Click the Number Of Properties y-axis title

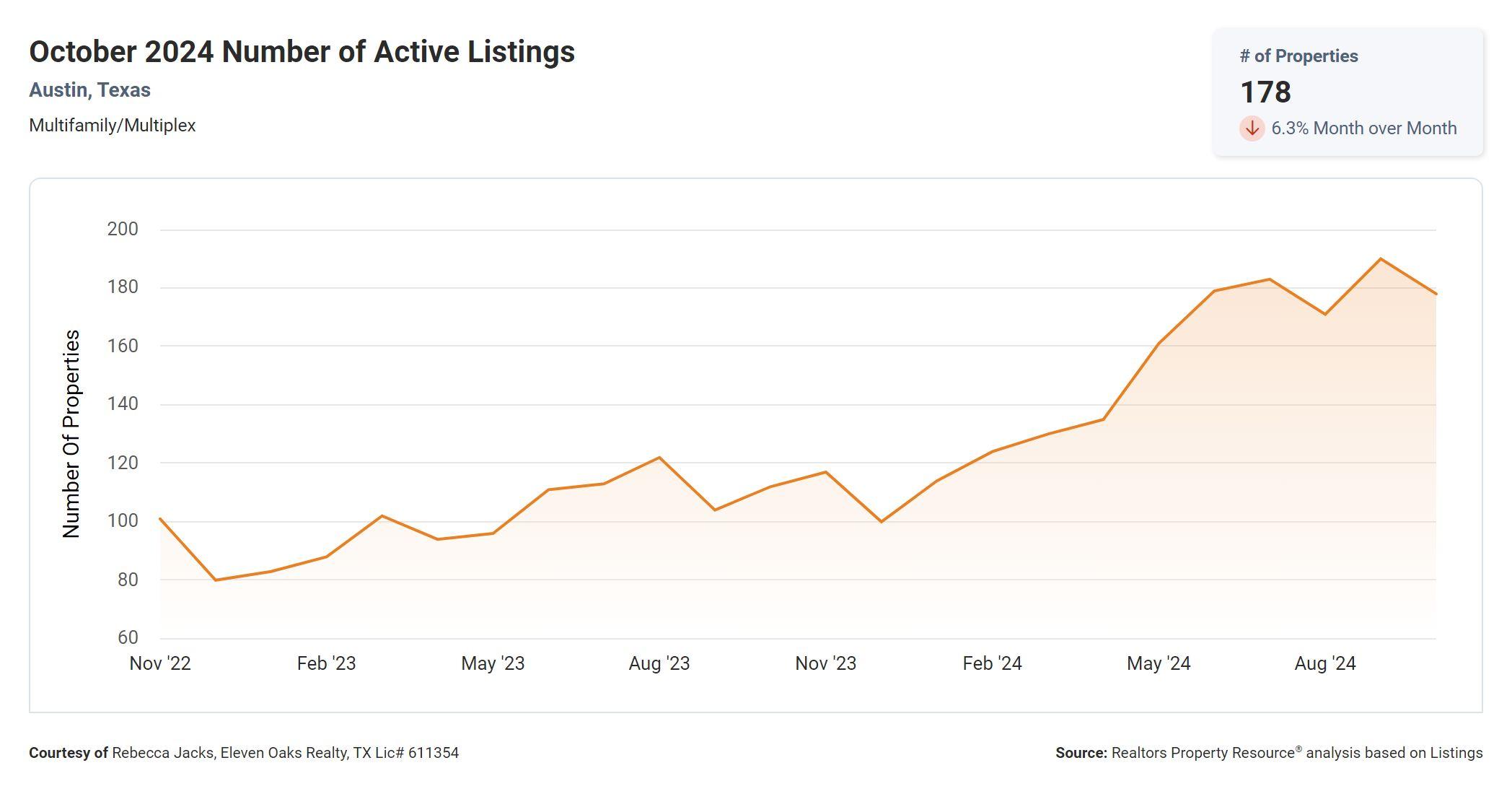71,434
